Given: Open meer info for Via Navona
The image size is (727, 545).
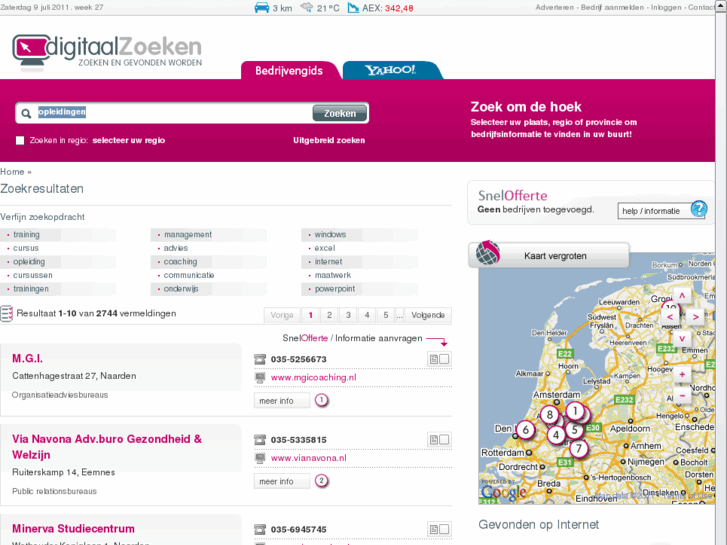Looking at the screenshot, I should click(x=281, y=481).
